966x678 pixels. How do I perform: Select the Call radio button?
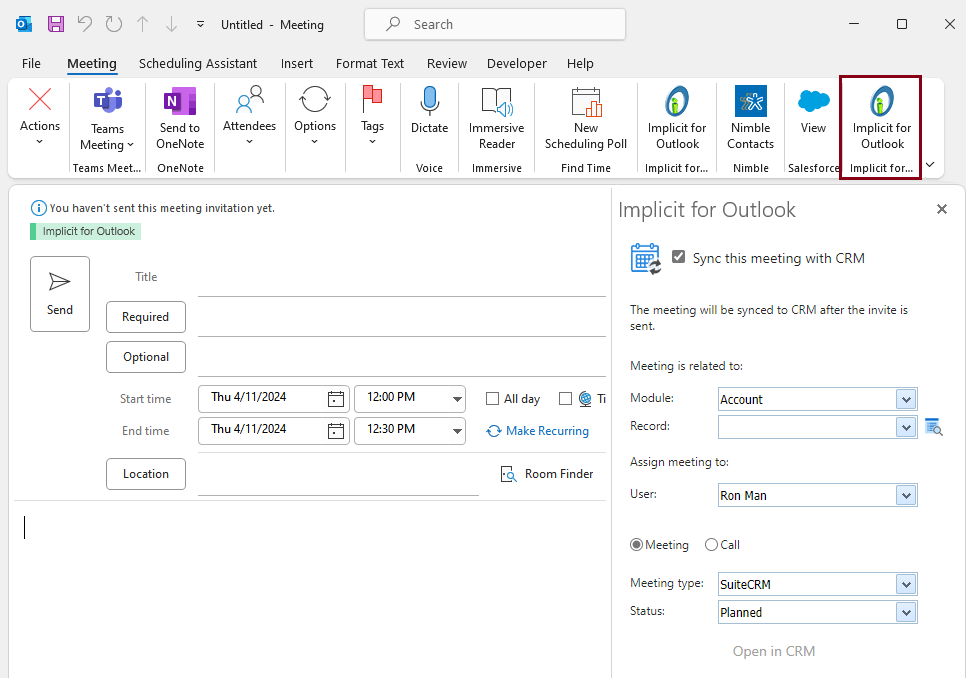coord(712,545)
